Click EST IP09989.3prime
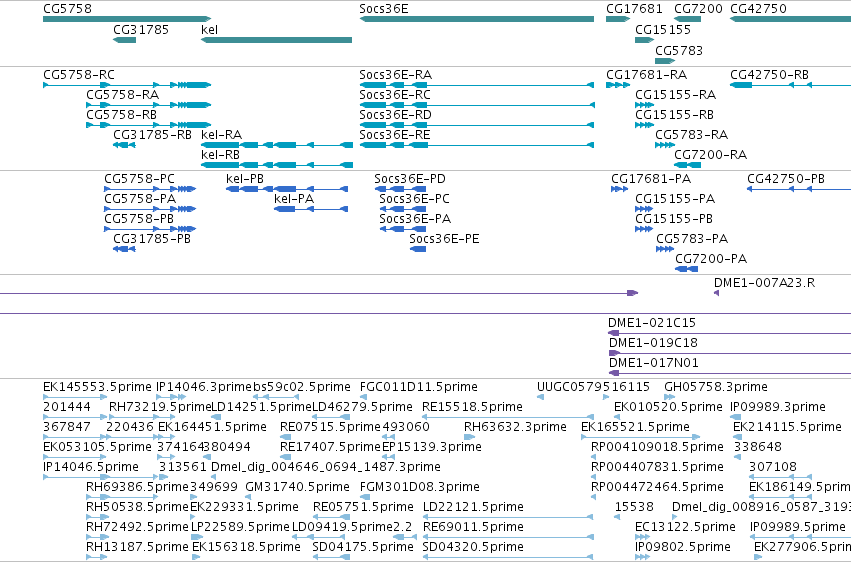The image size is (851, 562). 735,417
